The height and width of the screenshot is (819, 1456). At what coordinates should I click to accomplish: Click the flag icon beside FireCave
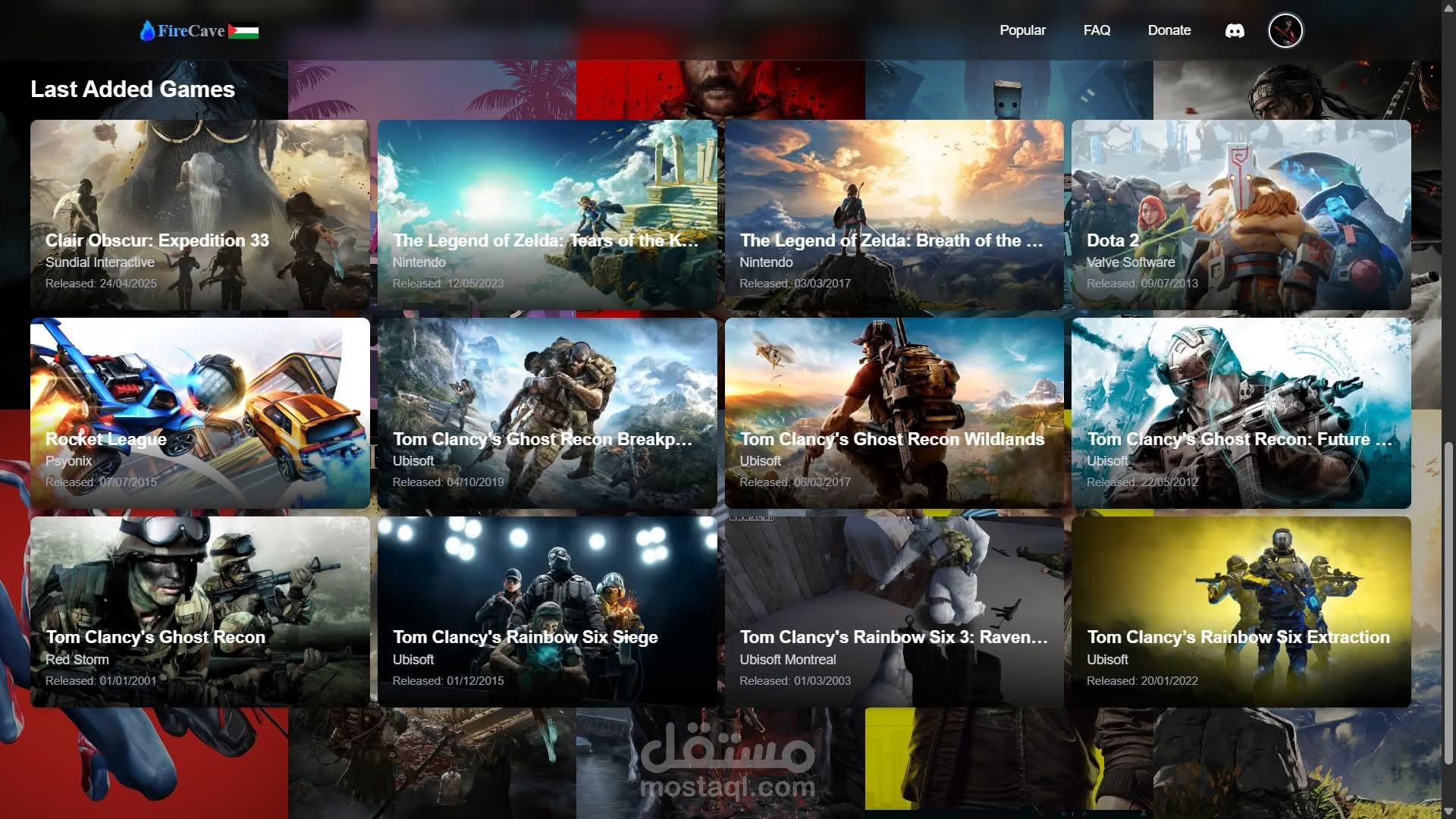[x=243, y=32]
